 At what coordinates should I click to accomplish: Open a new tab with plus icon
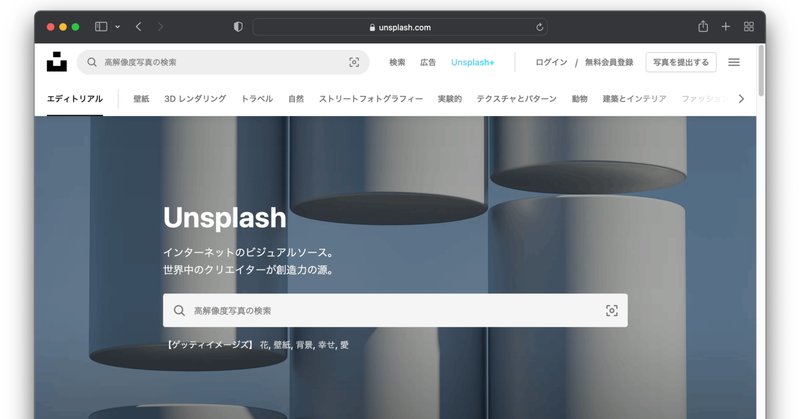[726, 27]
